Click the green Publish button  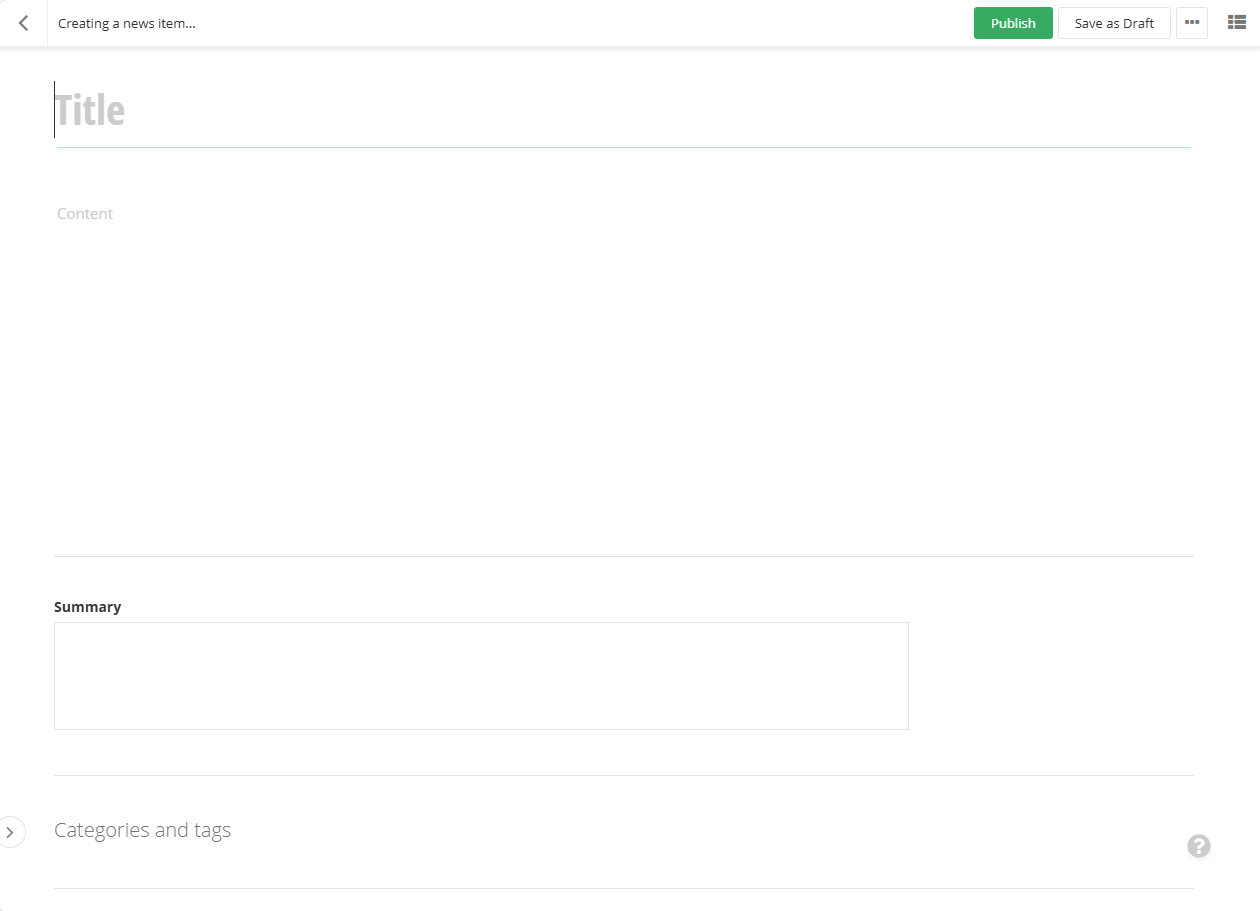pos(1012,22)
